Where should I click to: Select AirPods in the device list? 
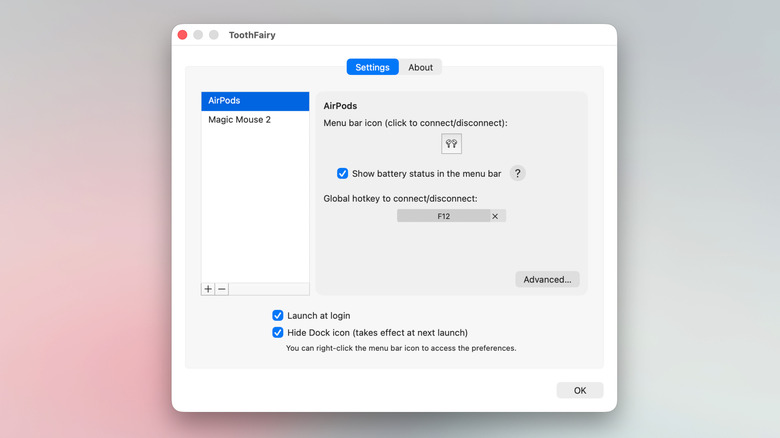(x=255, y=101)
